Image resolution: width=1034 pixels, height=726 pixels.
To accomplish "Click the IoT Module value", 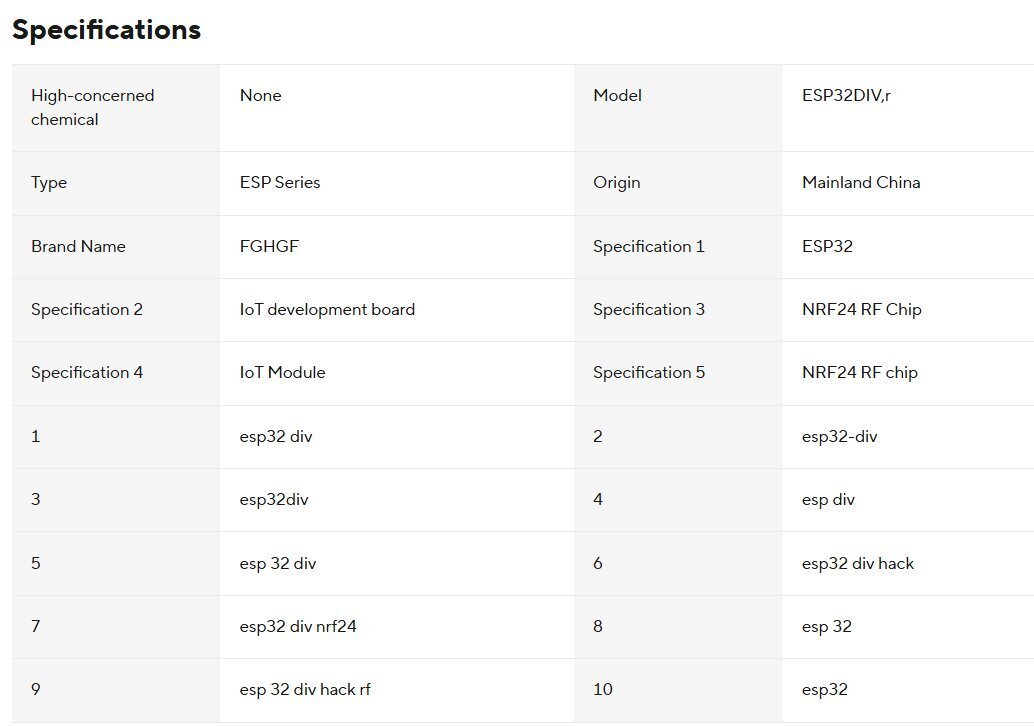I will (x=282, y=373).
